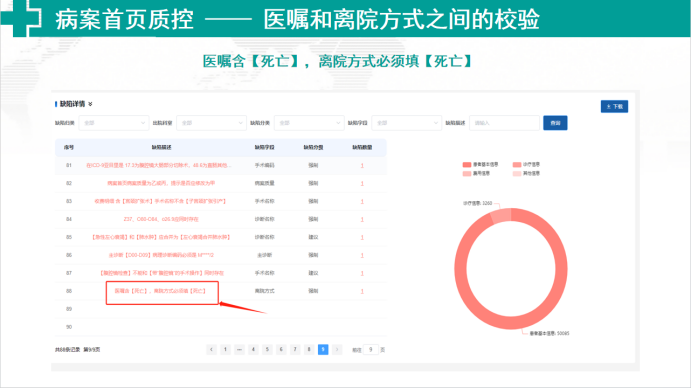
Task: Click row 87 description about 腹腔镜检查
Action: 161,273
